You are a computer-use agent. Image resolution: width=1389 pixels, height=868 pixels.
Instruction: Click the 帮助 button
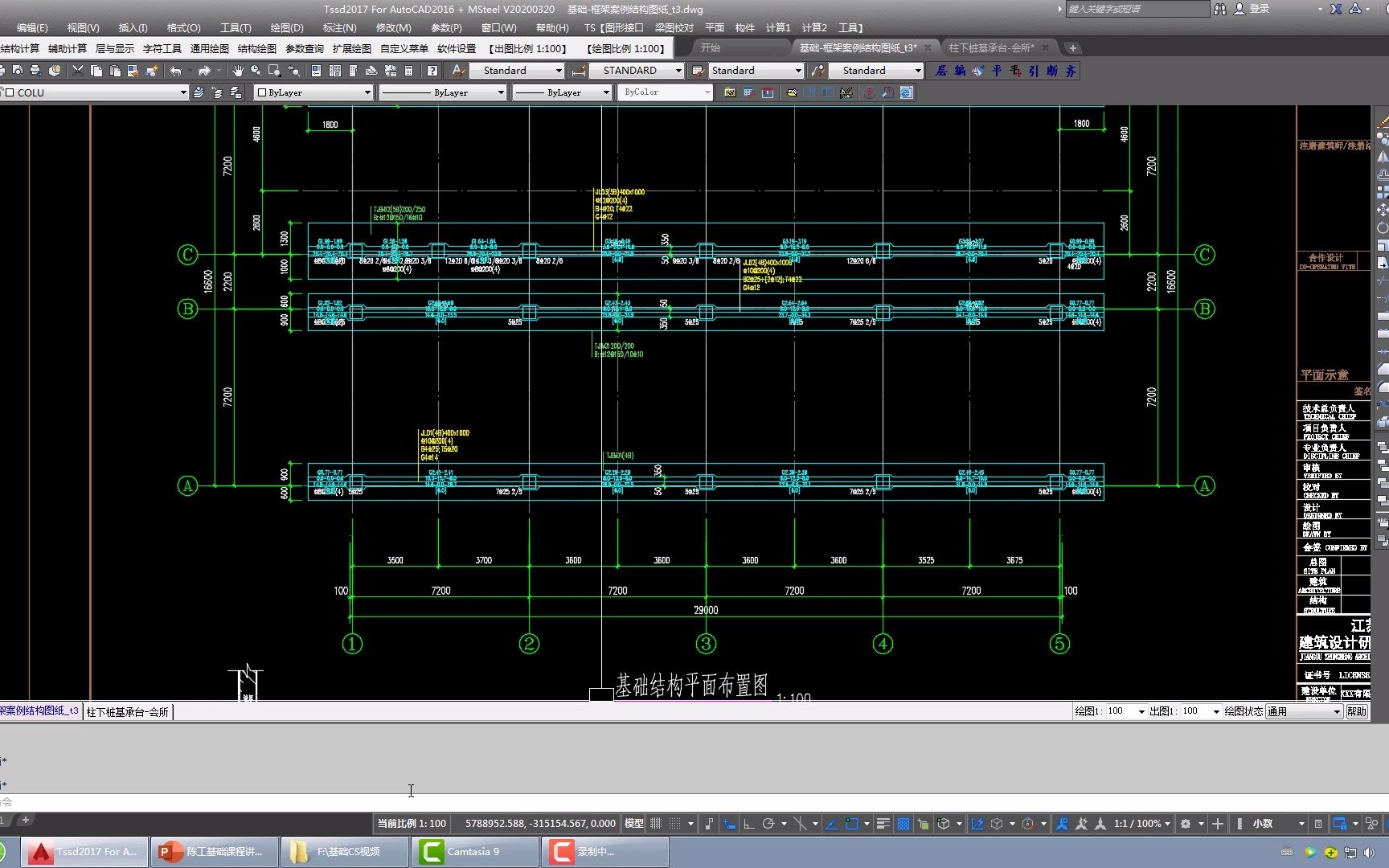(1357, 711)
